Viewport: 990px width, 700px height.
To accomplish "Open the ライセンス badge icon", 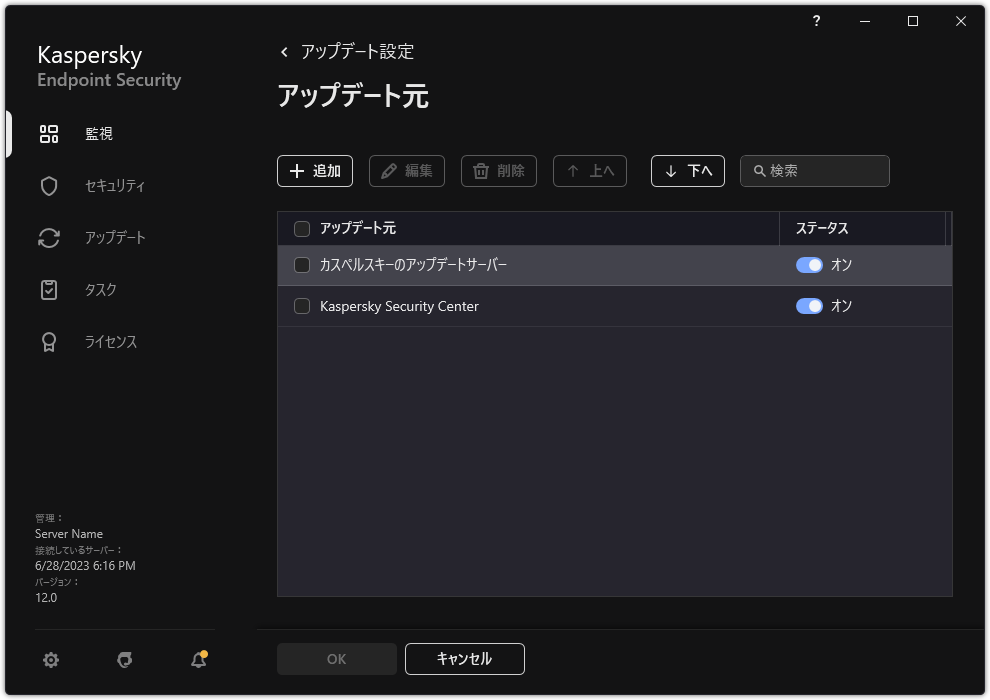I will point(48,341).
